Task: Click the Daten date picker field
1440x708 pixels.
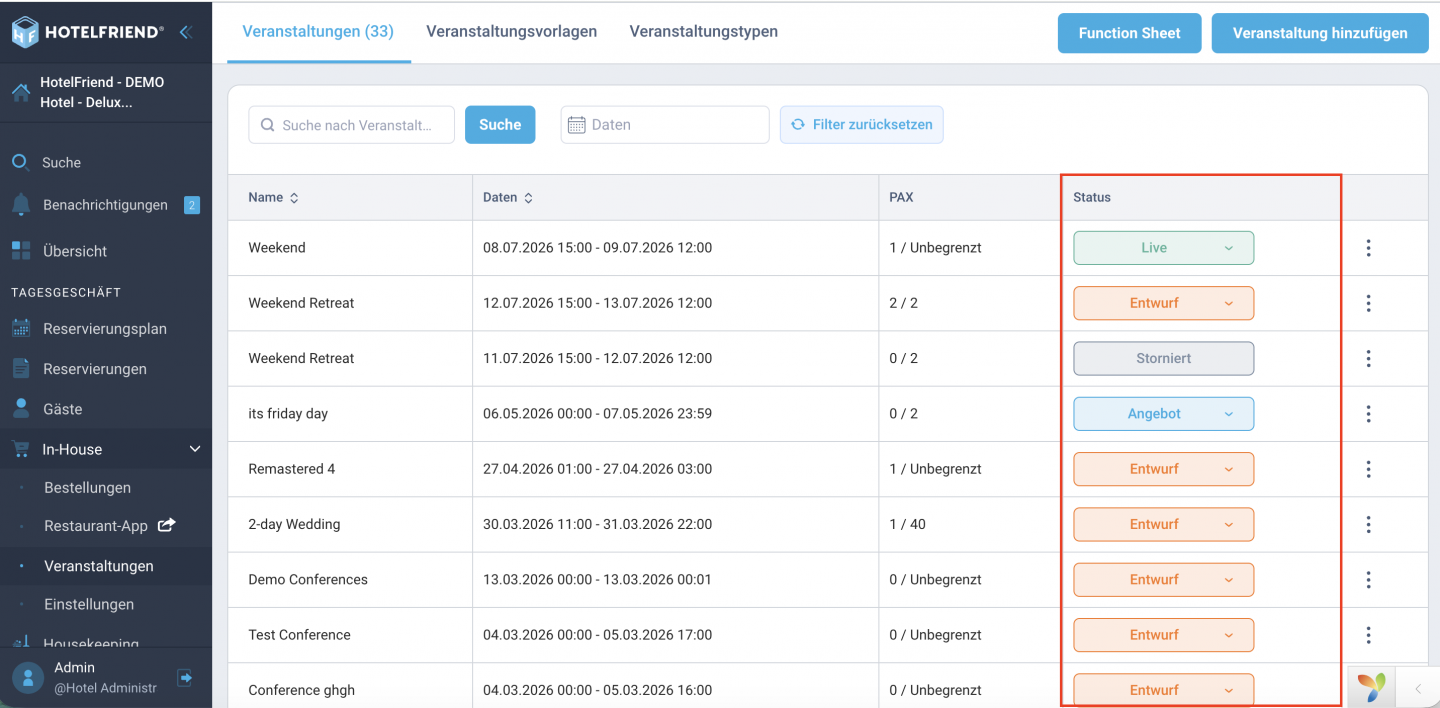Action: click(x=665, y=125)
